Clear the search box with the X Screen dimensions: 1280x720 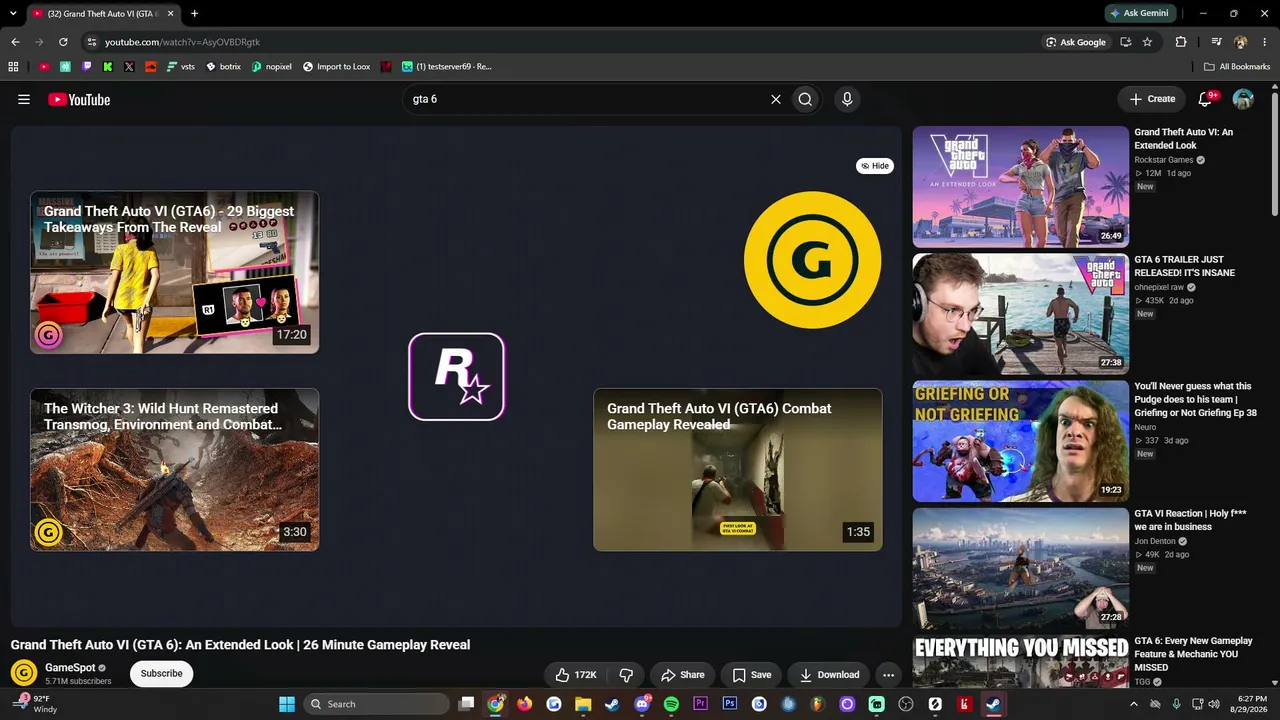[x=775, y=99]
